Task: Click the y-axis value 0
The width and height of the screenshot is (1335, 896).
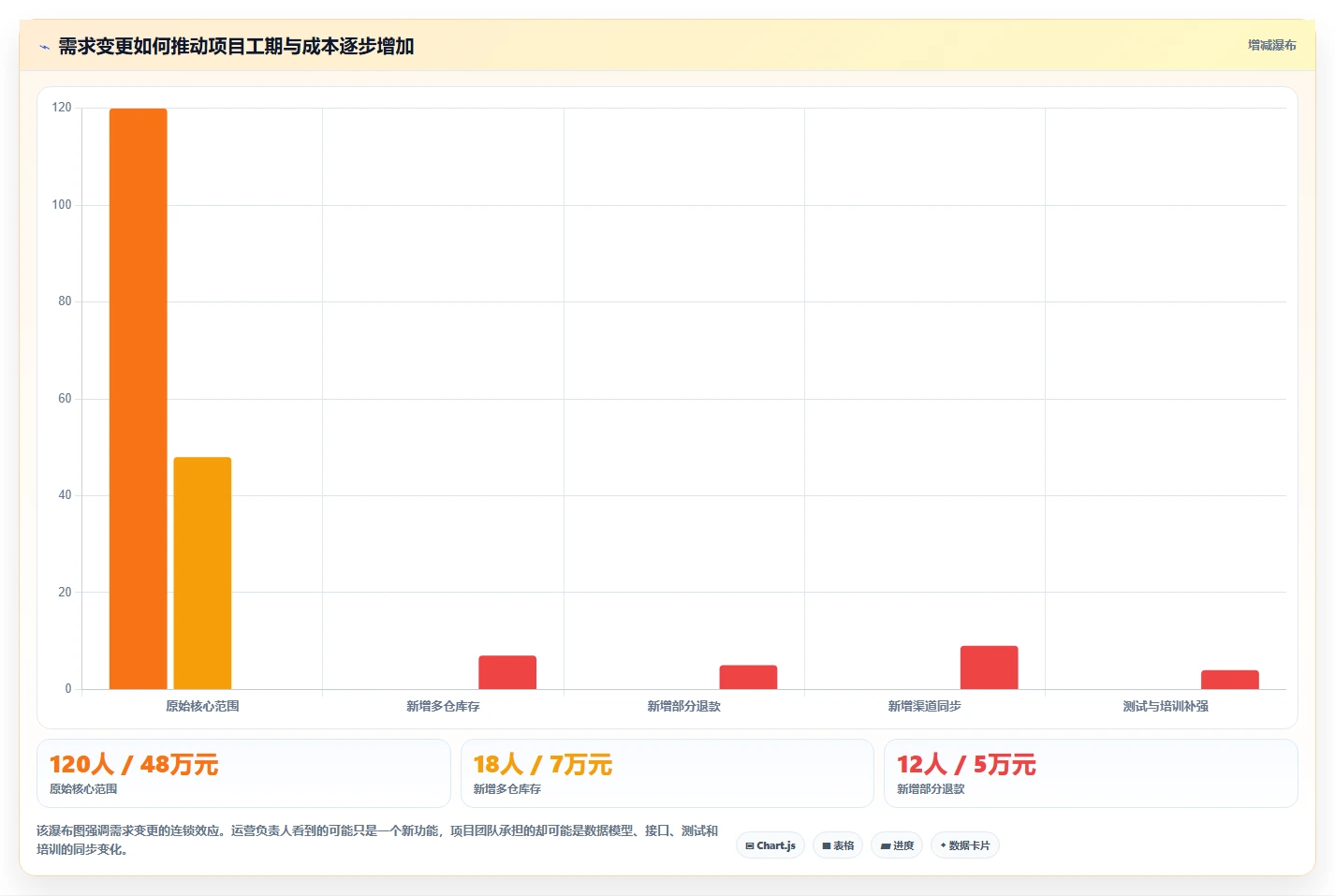Action: 68,689
